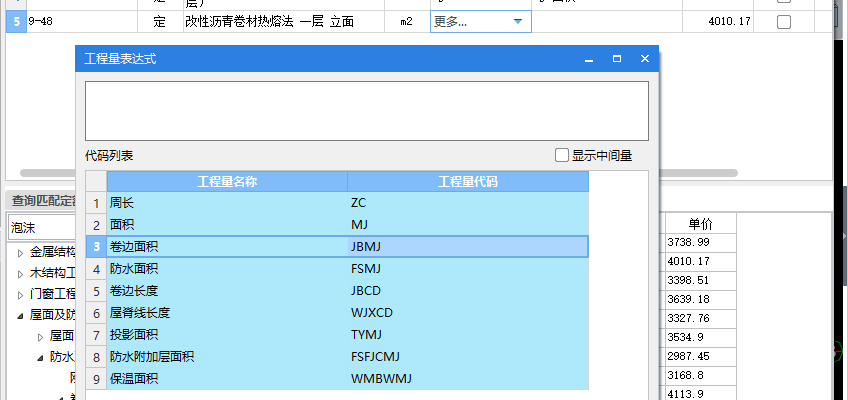The height and width of the screenshot is (400, 848).
Task: Click the 定 type cell in row 9-48
Action: [160, 22]
